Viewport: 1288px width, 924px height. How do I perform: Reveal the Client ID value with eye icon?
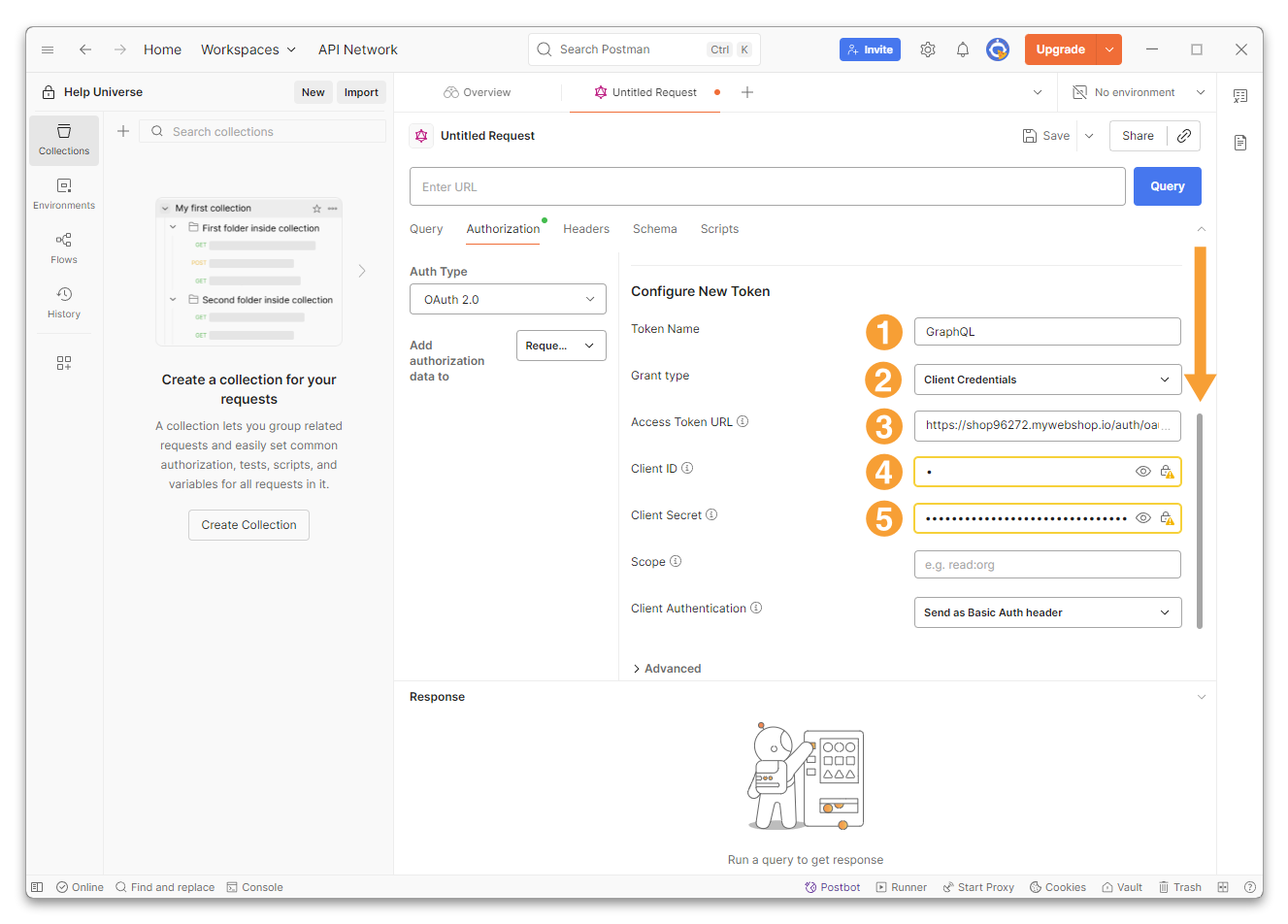[1143, 472]
